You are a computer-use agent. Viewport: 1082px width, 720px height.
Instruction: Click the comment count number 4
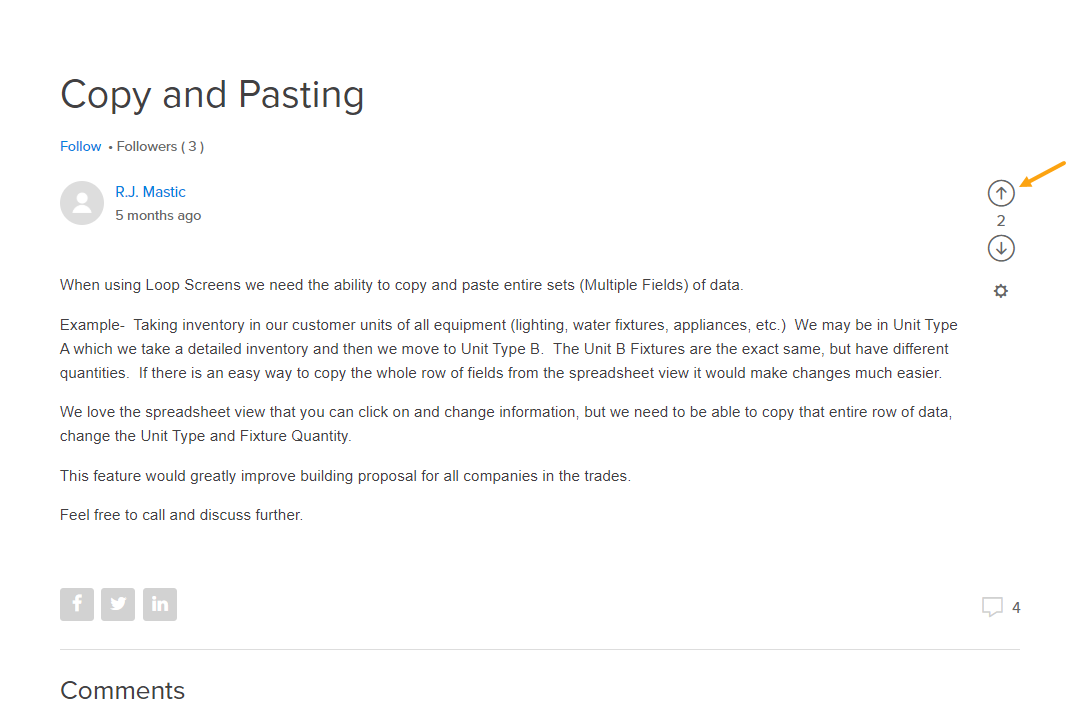pos(1016,607)
